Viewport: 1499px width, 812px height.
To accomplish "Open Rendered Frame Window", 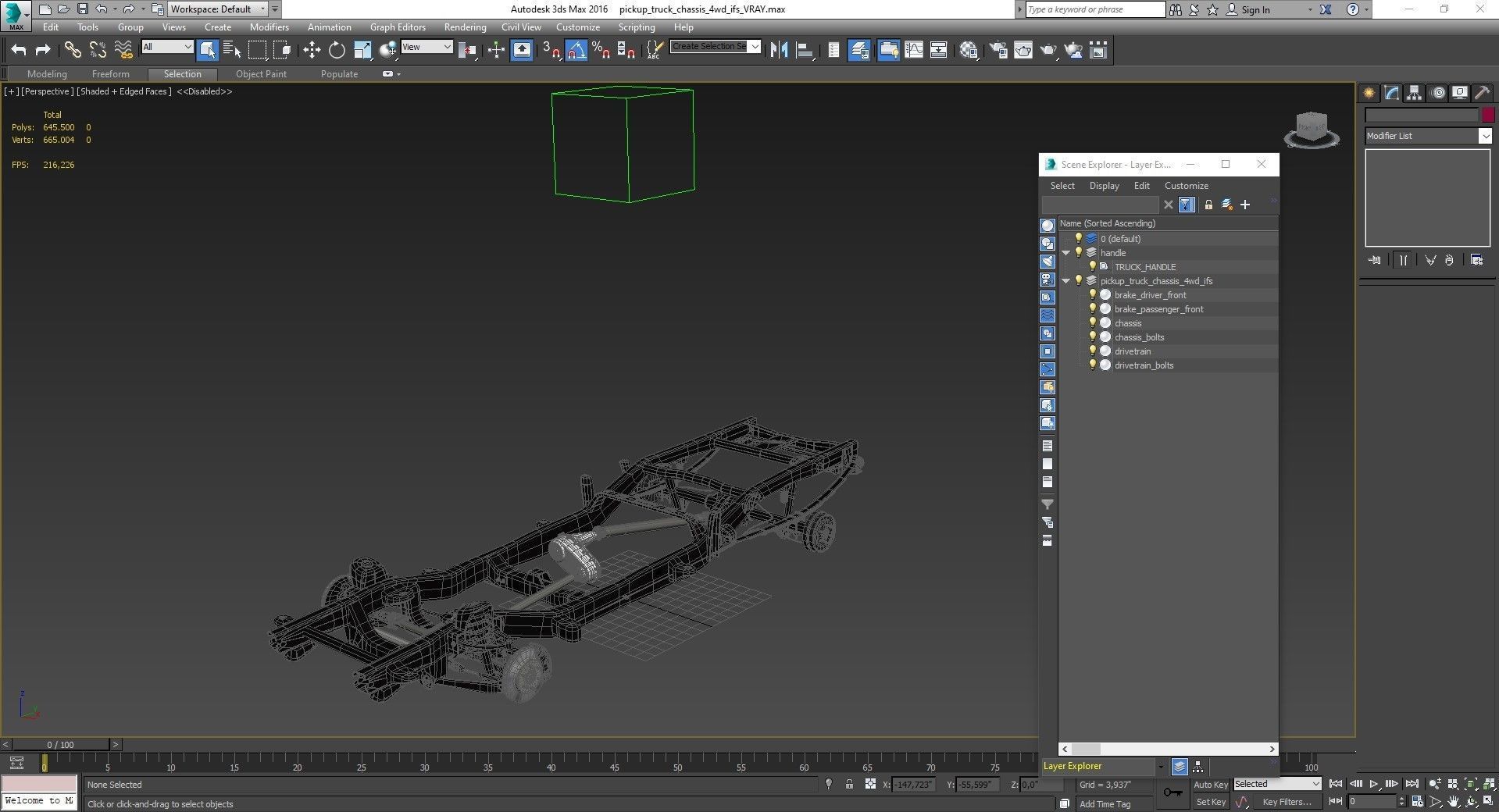I will tap(1023, 50).
